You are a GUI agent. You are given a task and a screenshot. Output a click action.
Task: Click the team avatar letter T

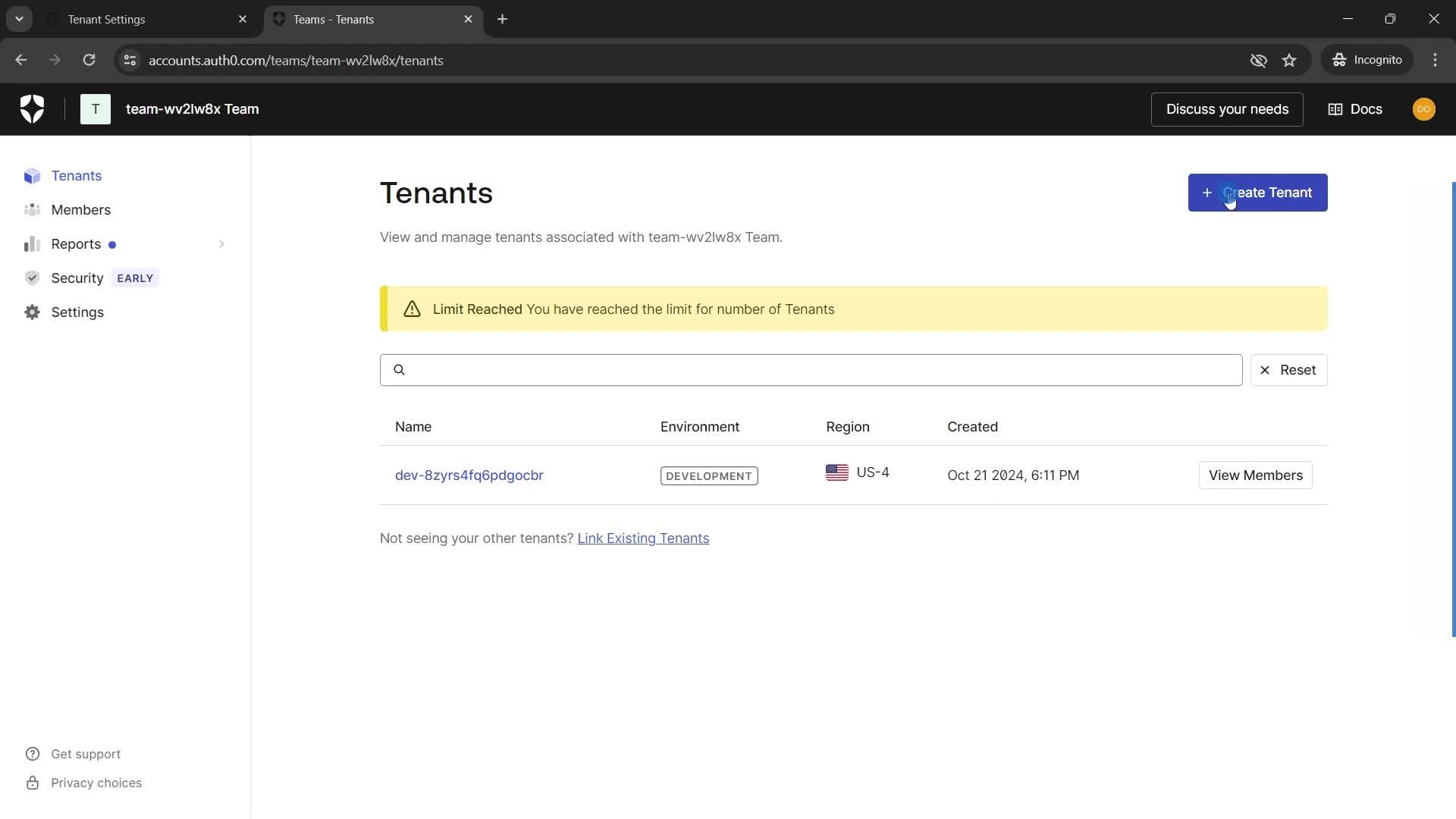[x=96, y=109]
